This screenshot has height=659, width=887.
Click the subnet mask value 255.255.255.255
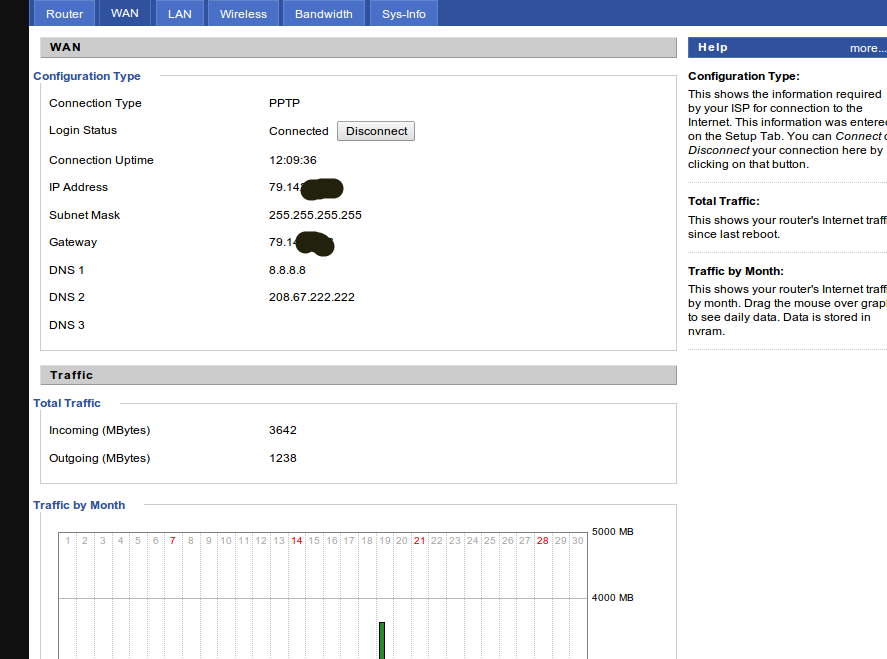tap(315, 215)
